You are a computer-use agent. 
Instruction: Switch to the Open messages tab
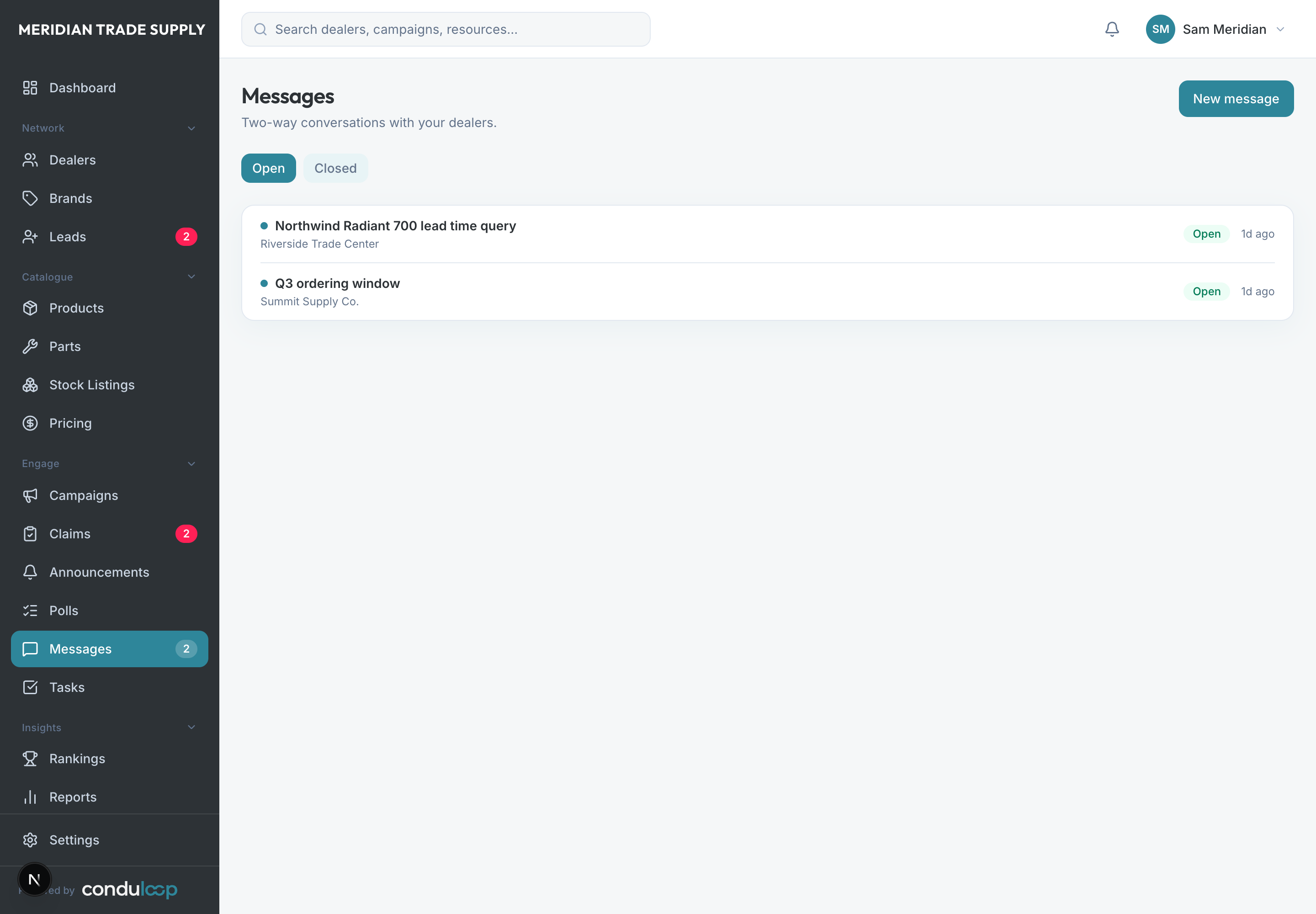tap(269, 168)
